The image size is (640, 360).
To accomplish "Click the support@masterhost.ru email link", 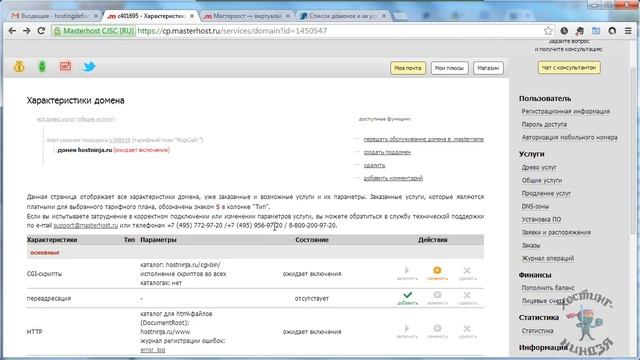I will [x=86, y=225].
